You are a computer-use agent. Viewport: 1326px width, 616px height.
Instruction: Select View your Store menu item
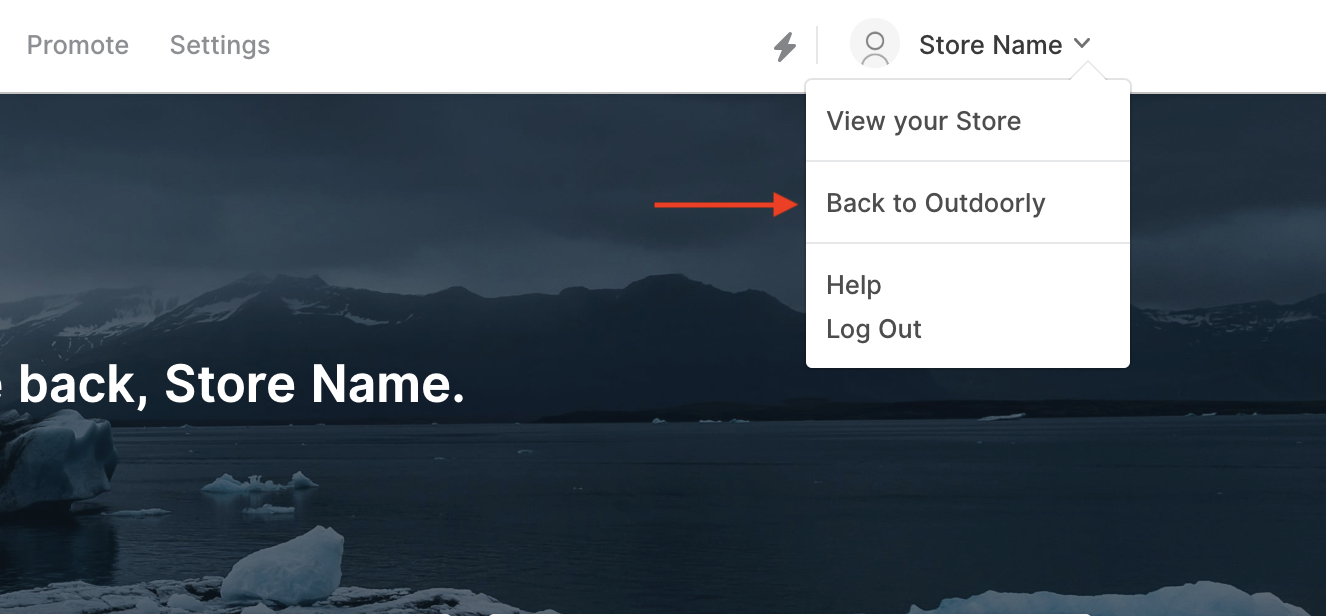tap(923, 121)
